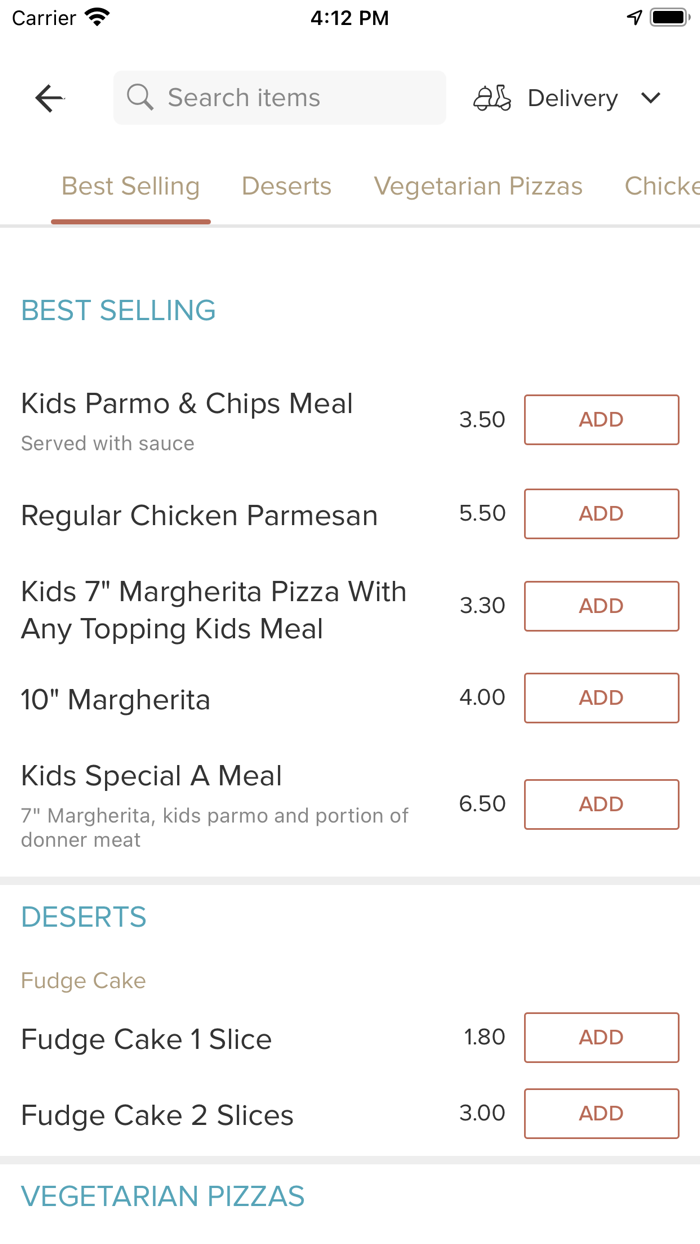Add Fudge Cake 1 Slice to order
Viewport: 700px width, 1244px height.
click(601, 1037)
